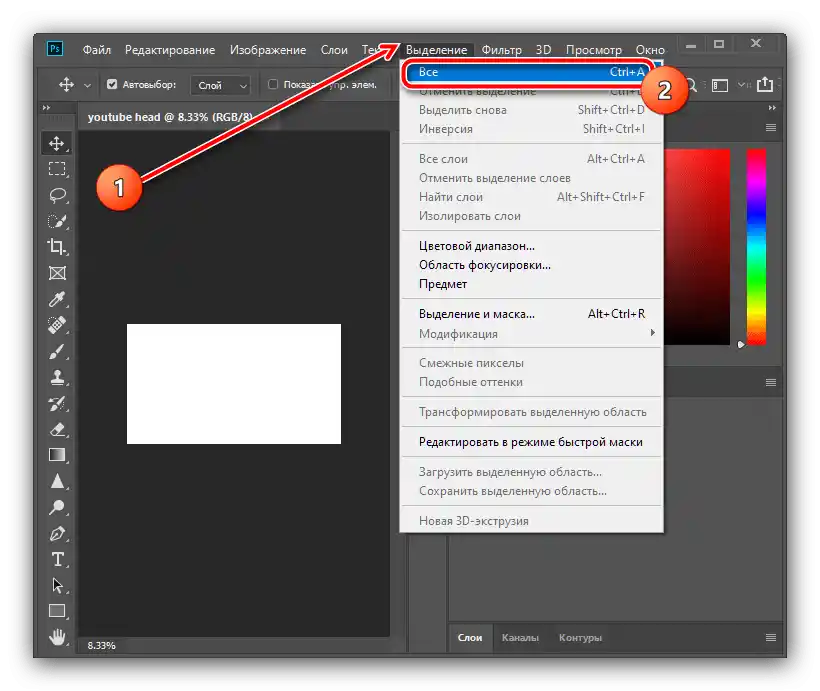The image size is (820, 691).
Task: Open the Окно menu
Action: [650, 50]
